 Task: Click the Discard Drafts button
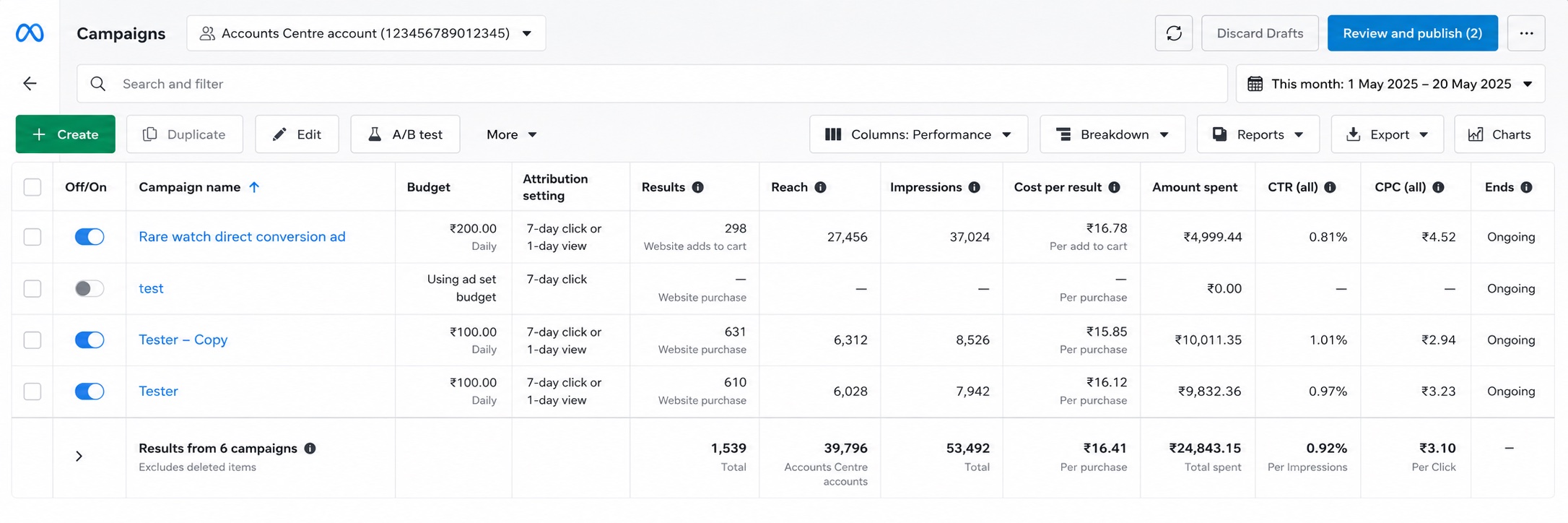coord(1260,33)
